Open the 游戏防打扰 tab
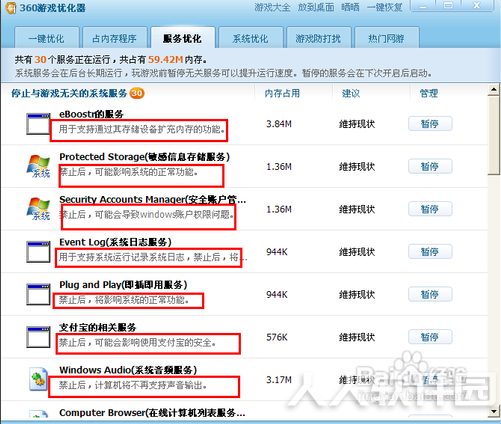This screenshot has height=424, width=501. 318,38
